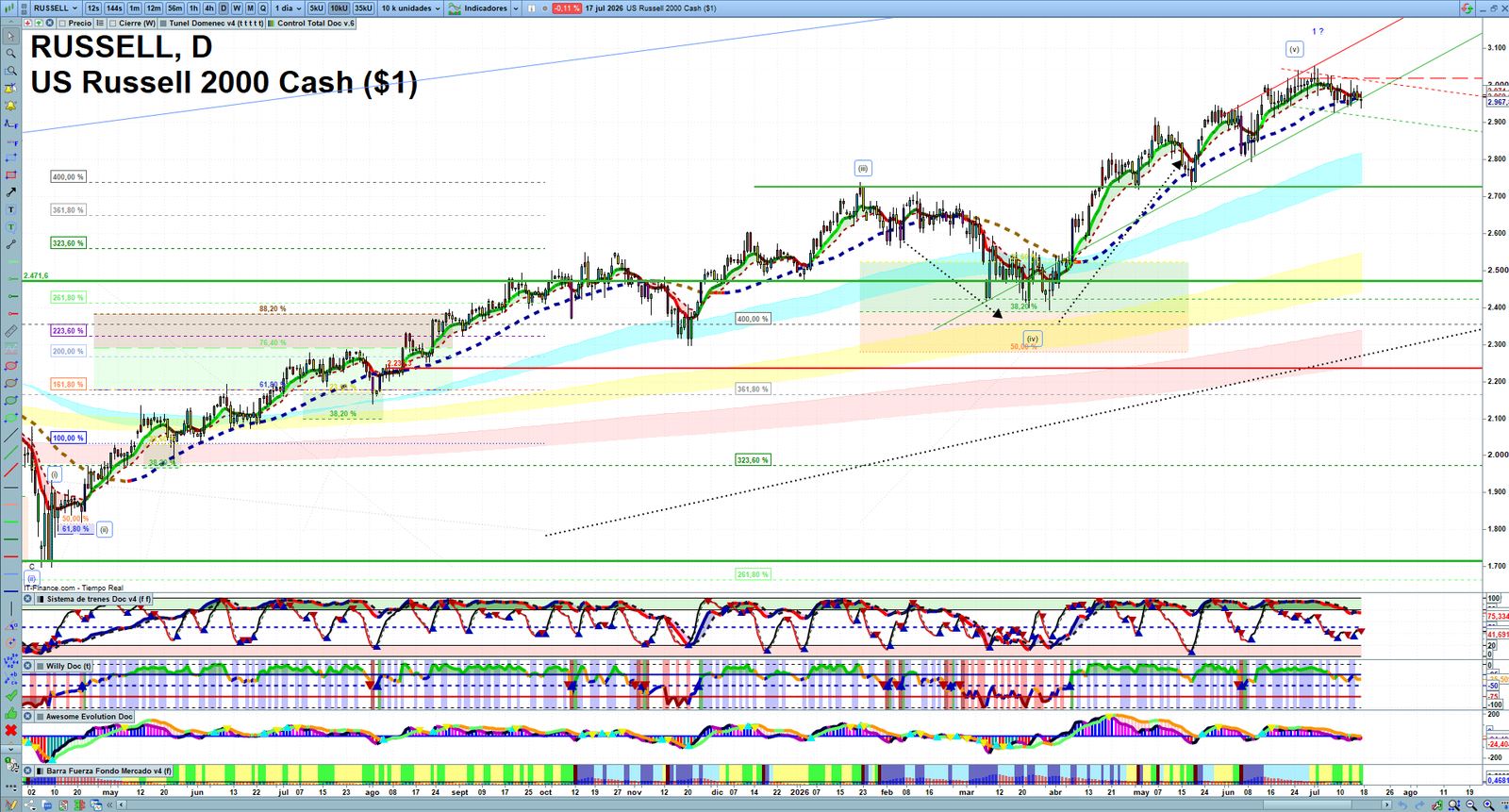The width and height of the screenshot is (1509, 812).
Task: Select the black diagonal arrow drawing tool
Action: pos(11,191)
